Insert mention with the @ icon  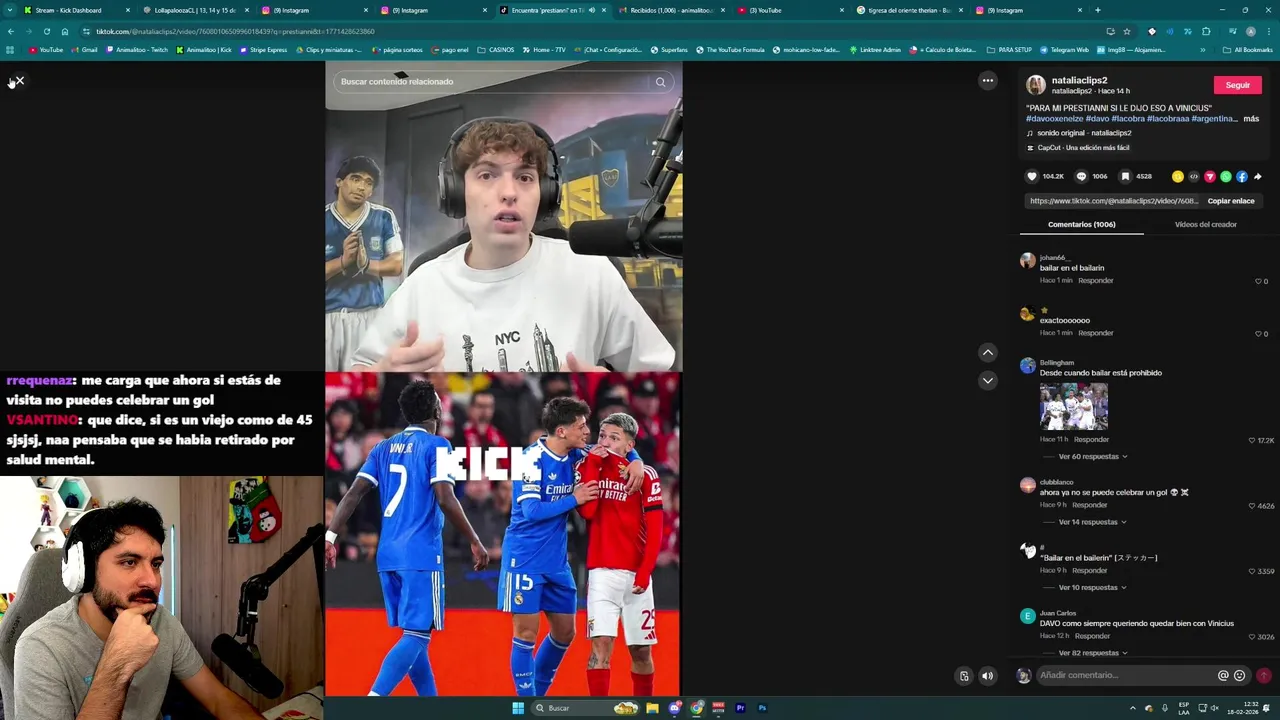1223,675
